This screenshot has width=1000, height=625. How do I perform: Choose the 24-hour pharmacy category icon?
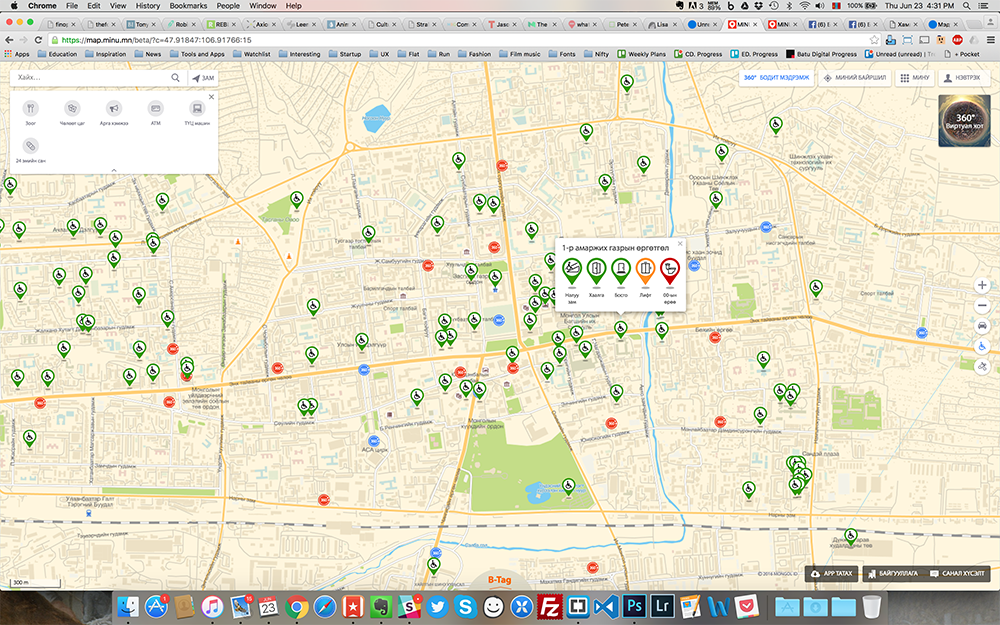(30, 145)
